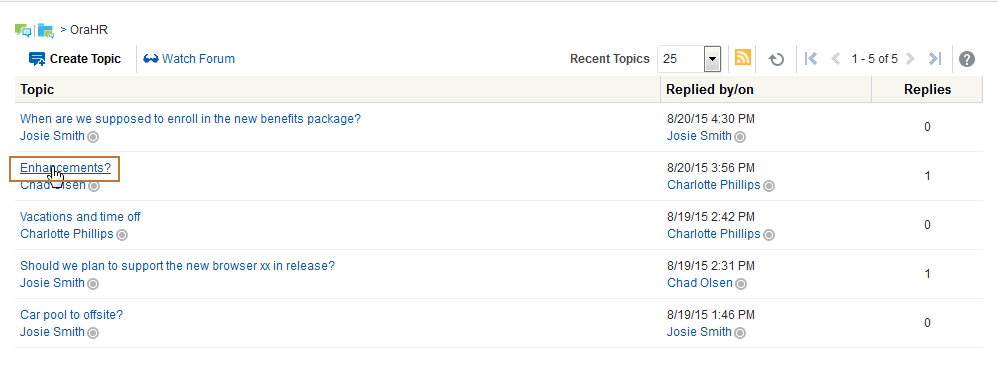Click presence icon beside Chad Olsen under Enhancements
The width and height of the screenshot is (998, 376).
[94, 186]
